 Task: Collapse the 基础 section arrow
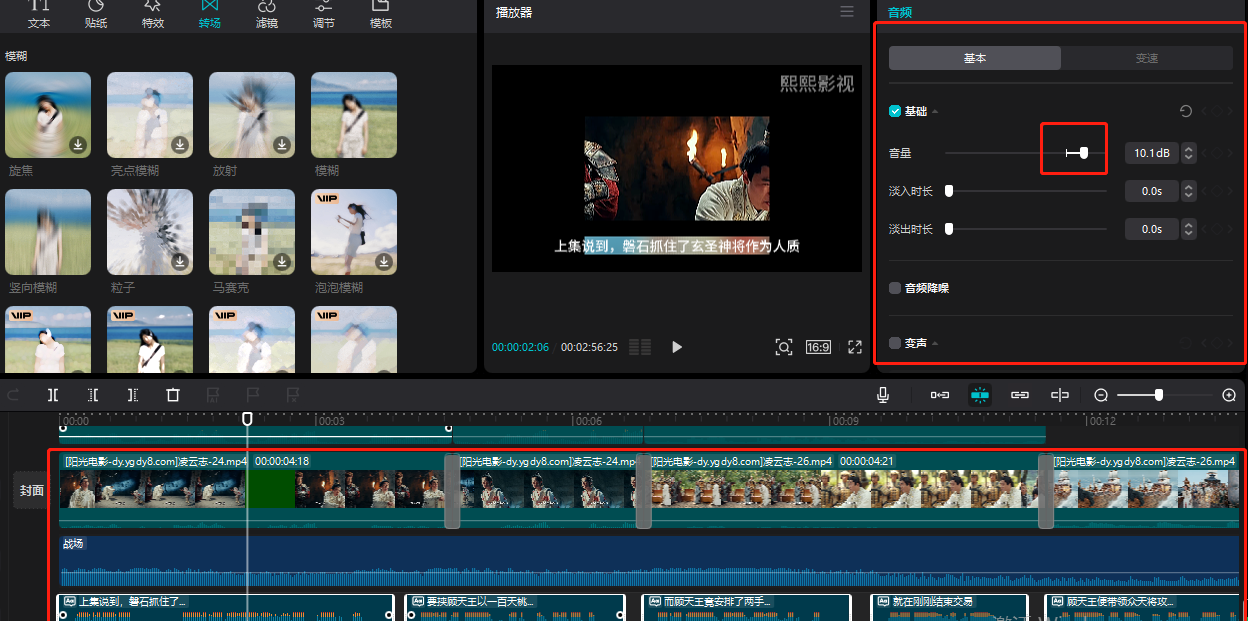[935, 111]
